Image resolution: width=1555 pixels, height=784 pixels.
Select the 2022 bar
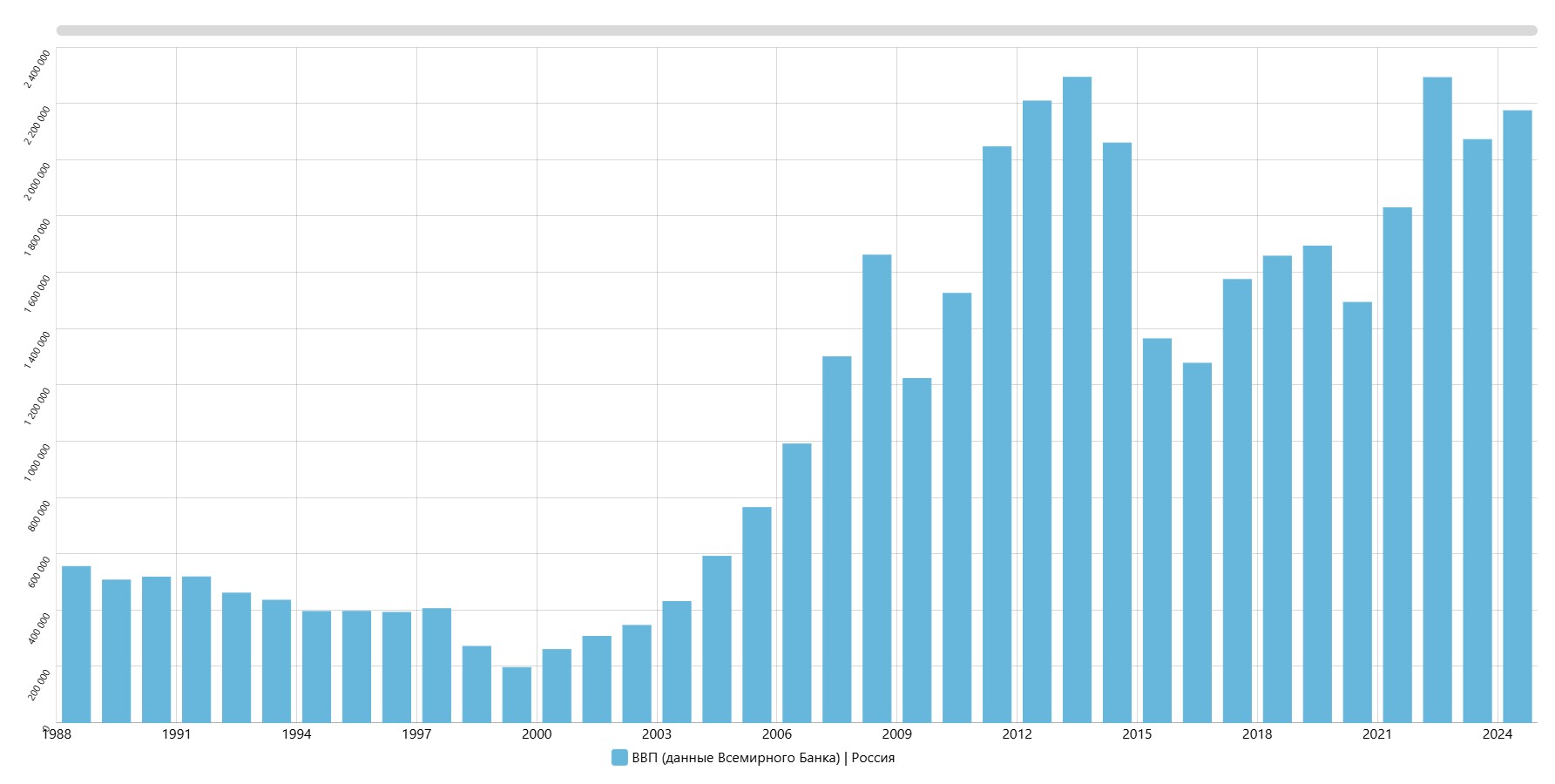pyautogui.click(x=1437, y=401)
